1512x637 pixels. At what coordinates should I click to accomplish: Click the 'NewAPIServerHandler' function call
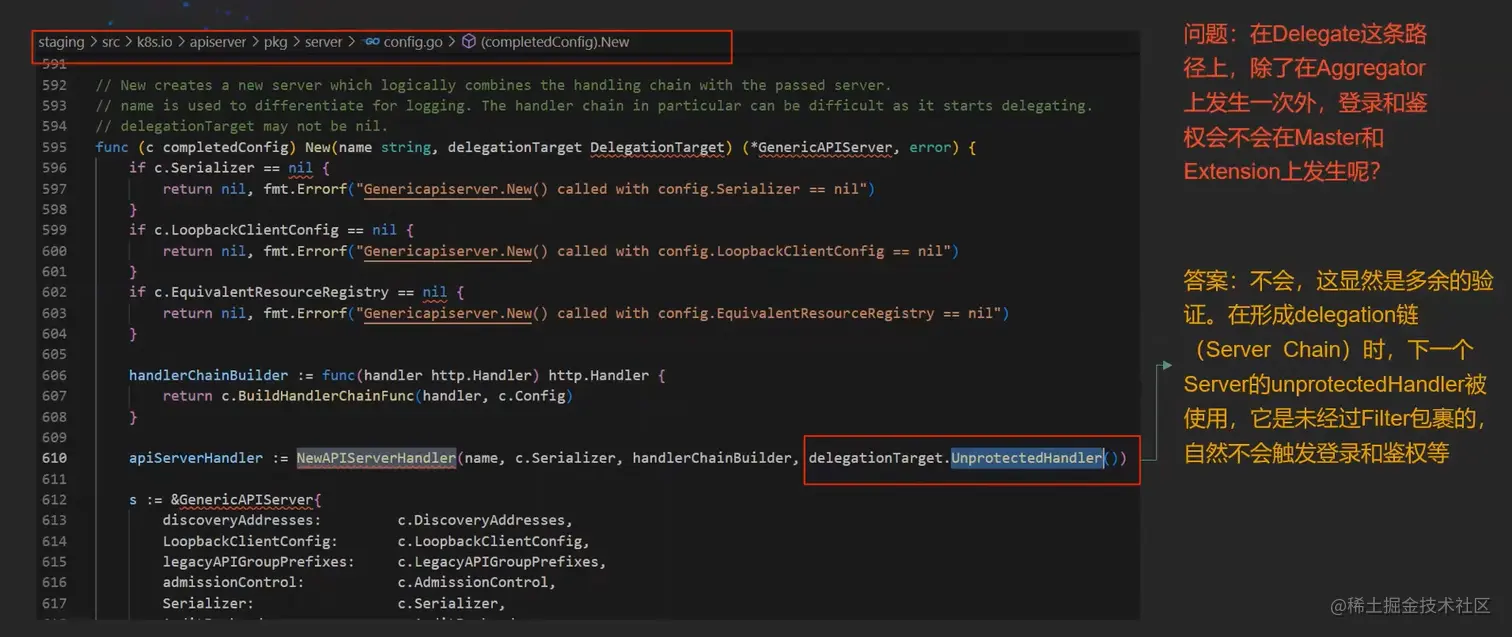[x=376, y=458]
